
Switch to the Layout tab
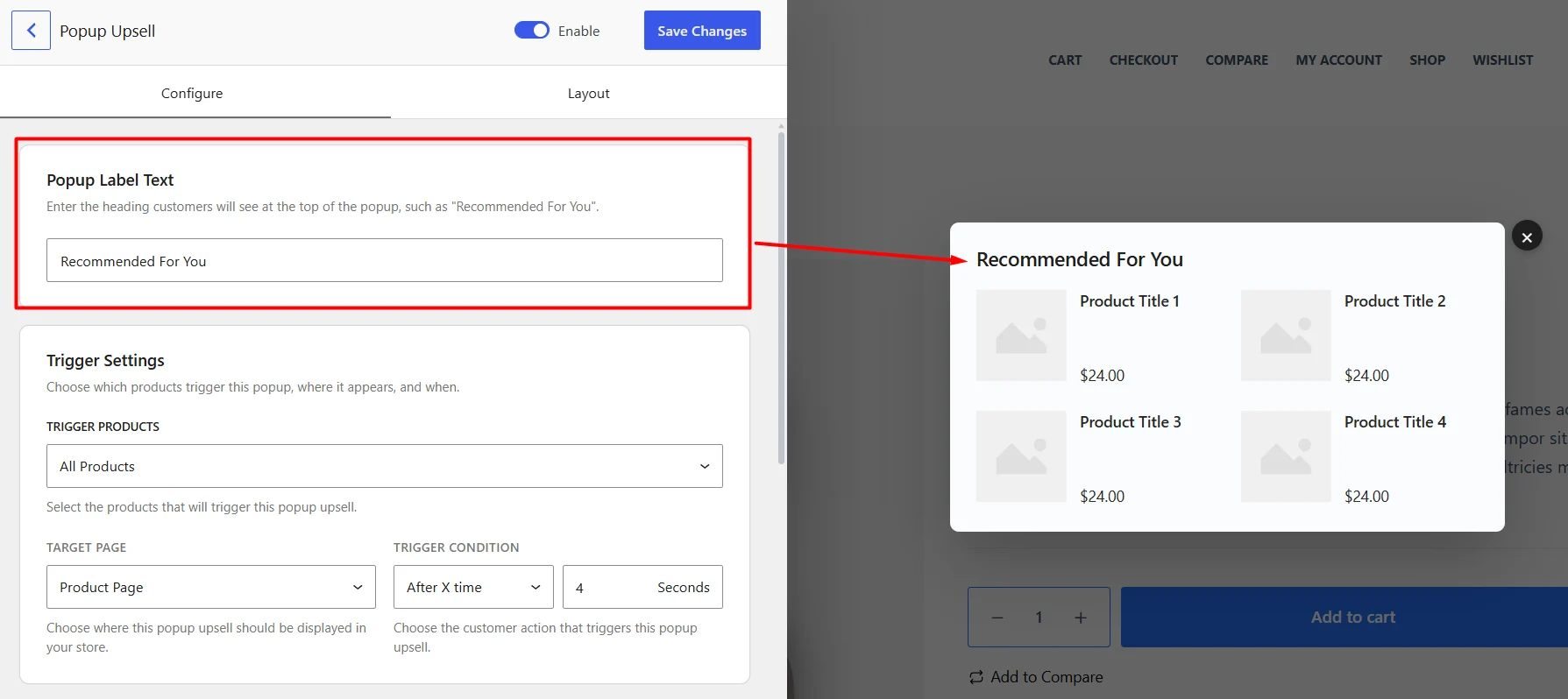tap(588, 93)
